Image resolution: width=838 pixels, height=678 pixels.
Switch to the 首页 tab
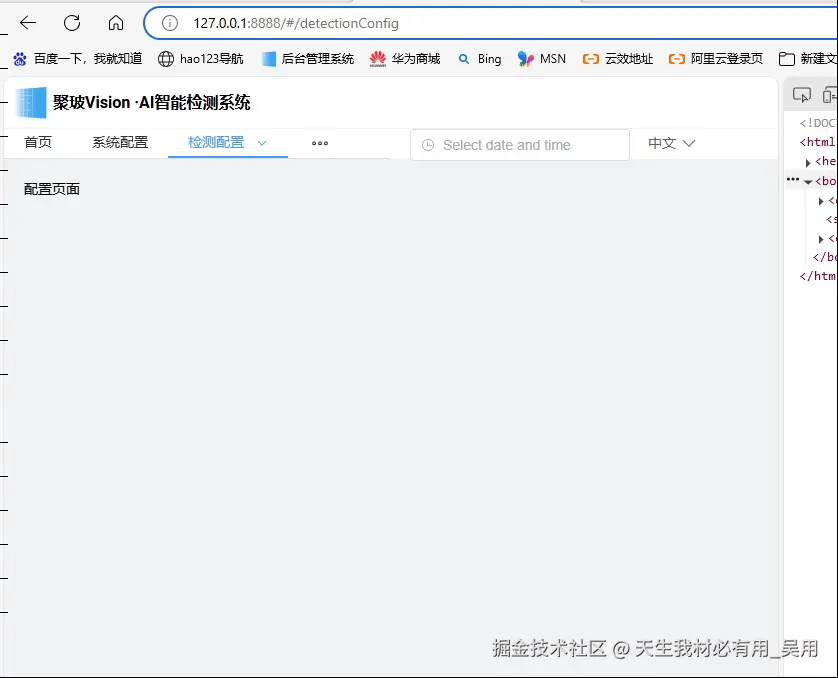point(38,142)
